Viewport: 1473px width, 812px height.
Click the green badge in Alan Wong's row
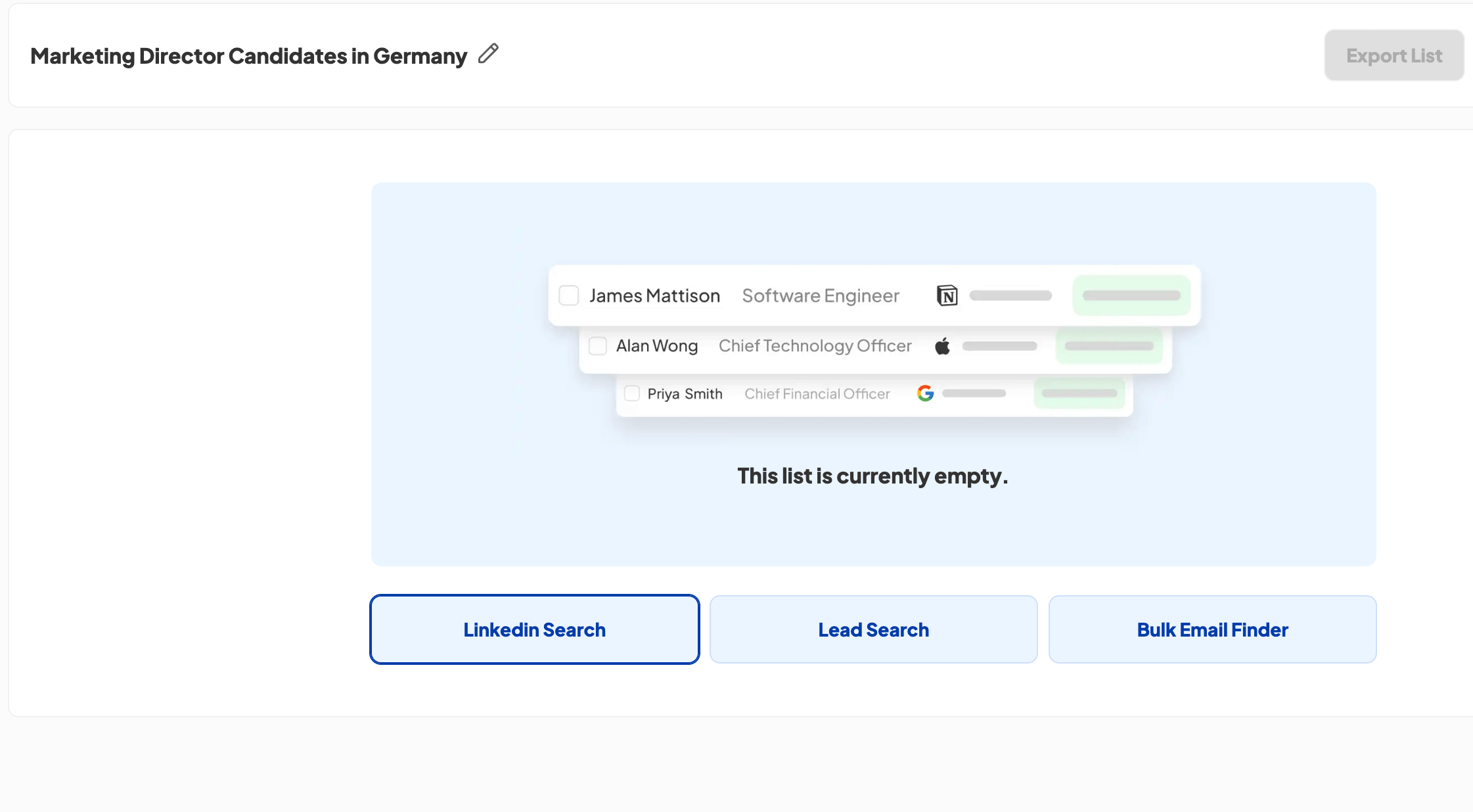(x=1109, y=346)
